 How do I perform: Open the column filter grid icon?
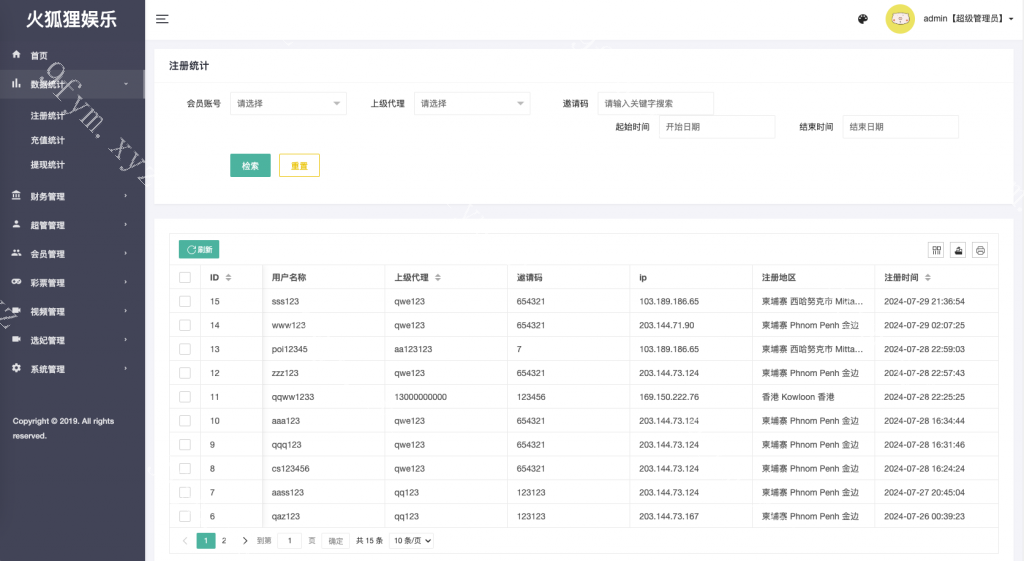click(936, 250)
